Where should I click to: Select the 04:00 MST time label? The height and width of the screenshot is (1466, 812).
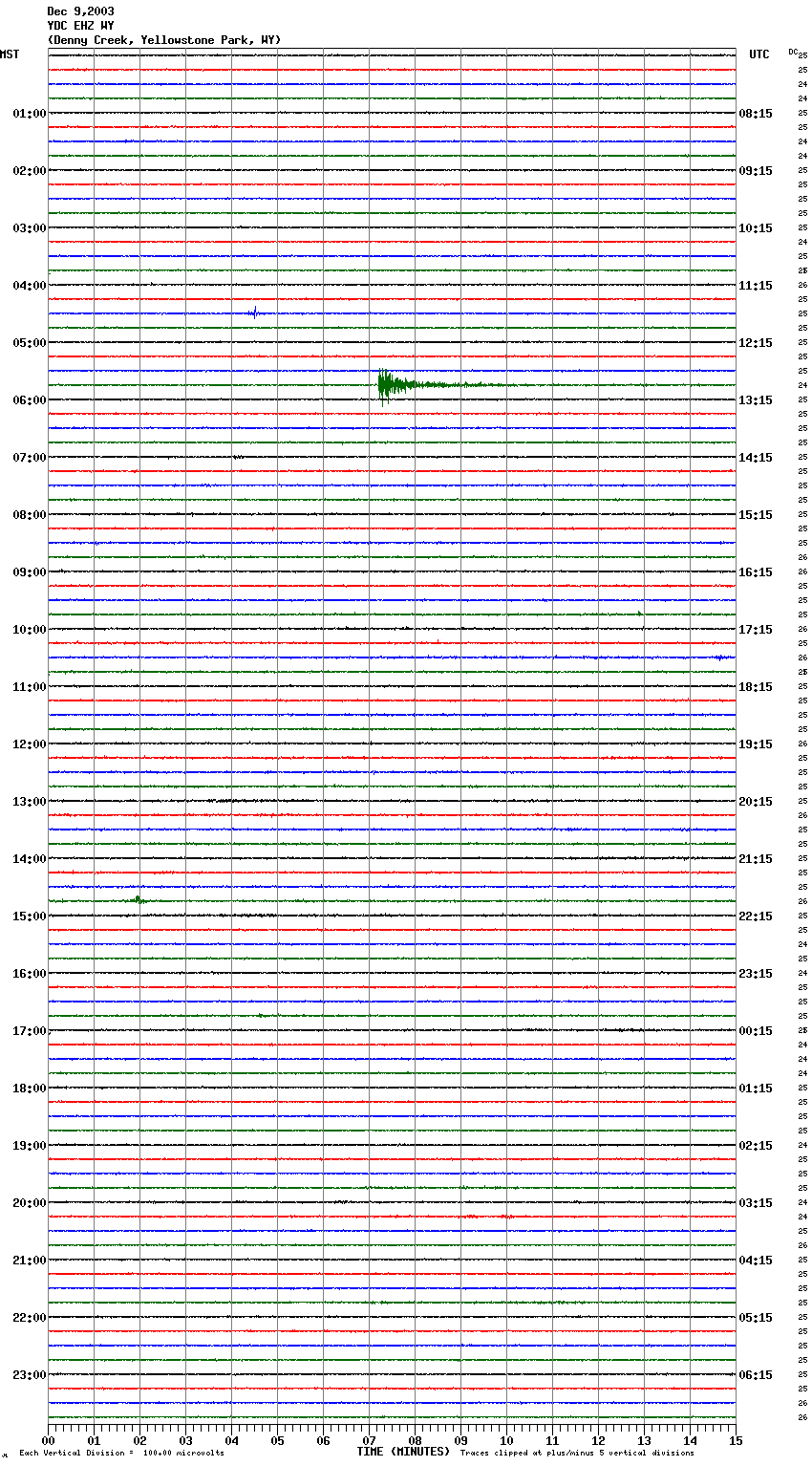click(30, 286)
